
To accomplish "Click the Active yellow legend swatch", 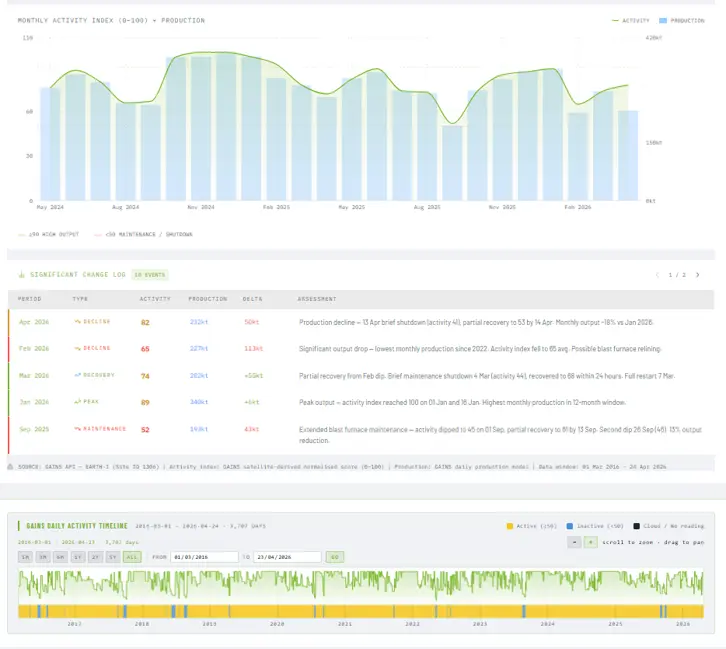I will pos(510,526).
